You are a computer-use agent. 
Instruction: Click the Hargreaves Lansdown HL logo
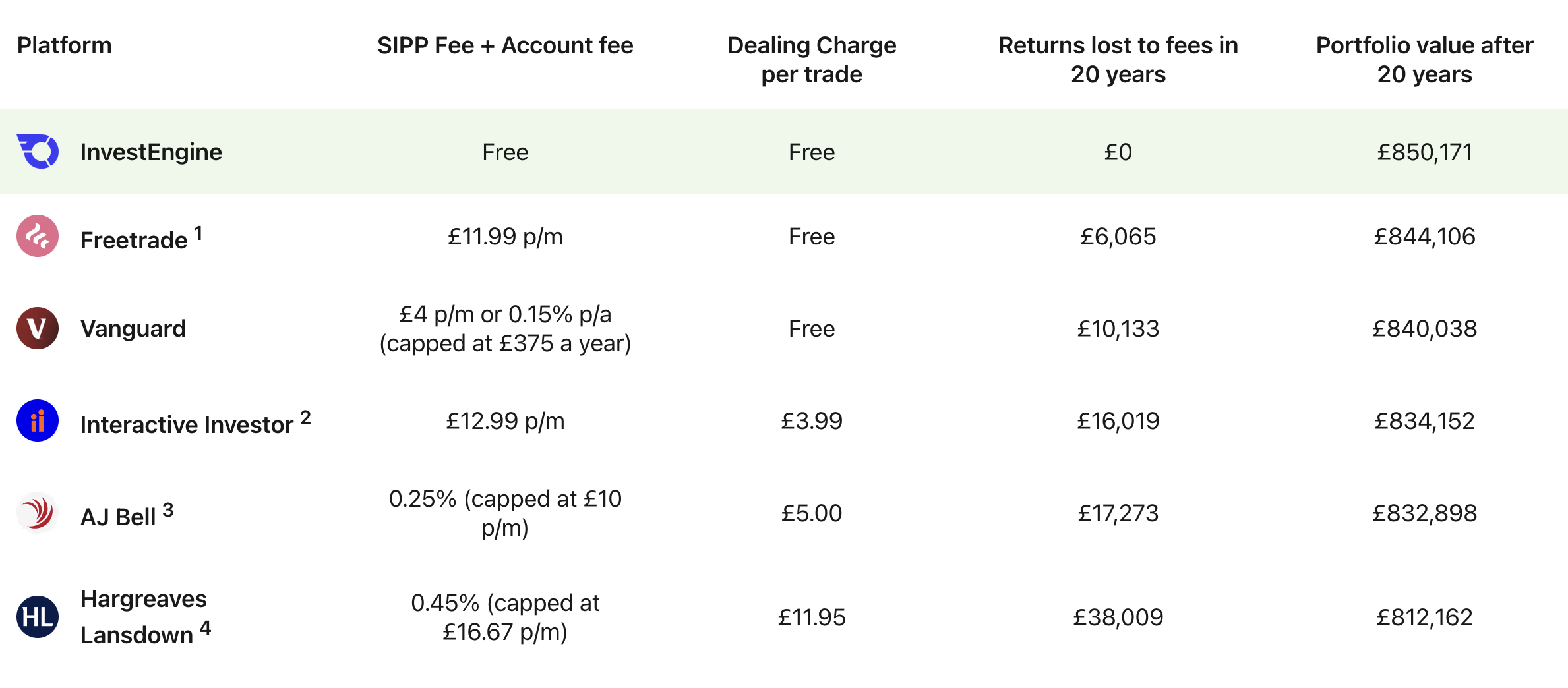pyautogui.click(x=38, y=617)
